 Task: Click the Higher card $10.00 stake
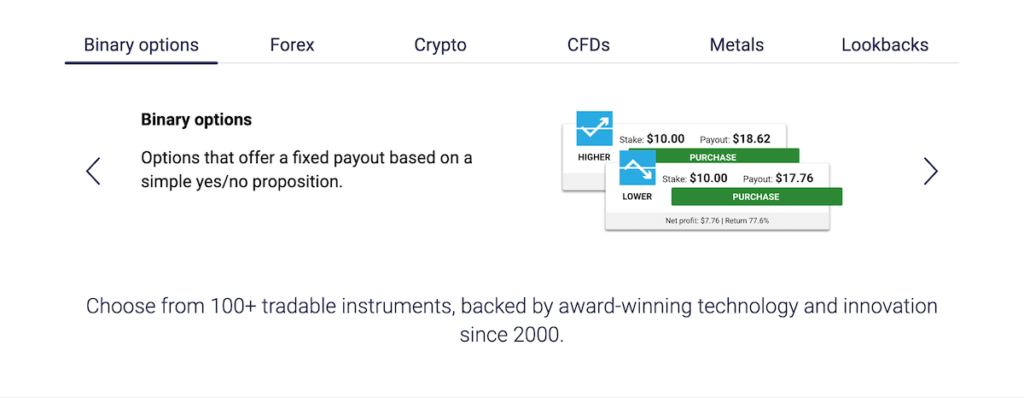(665, 139)
